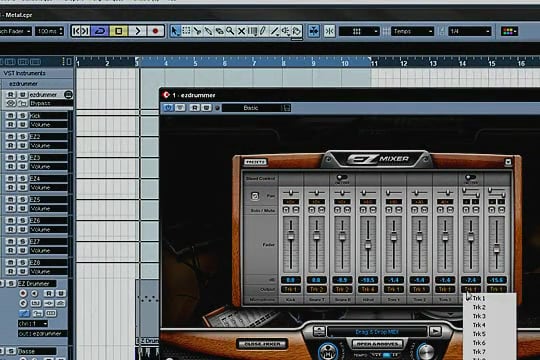Choose Trk 4 in the output menu
The image size is (540, 360).
tap(479, 325)
